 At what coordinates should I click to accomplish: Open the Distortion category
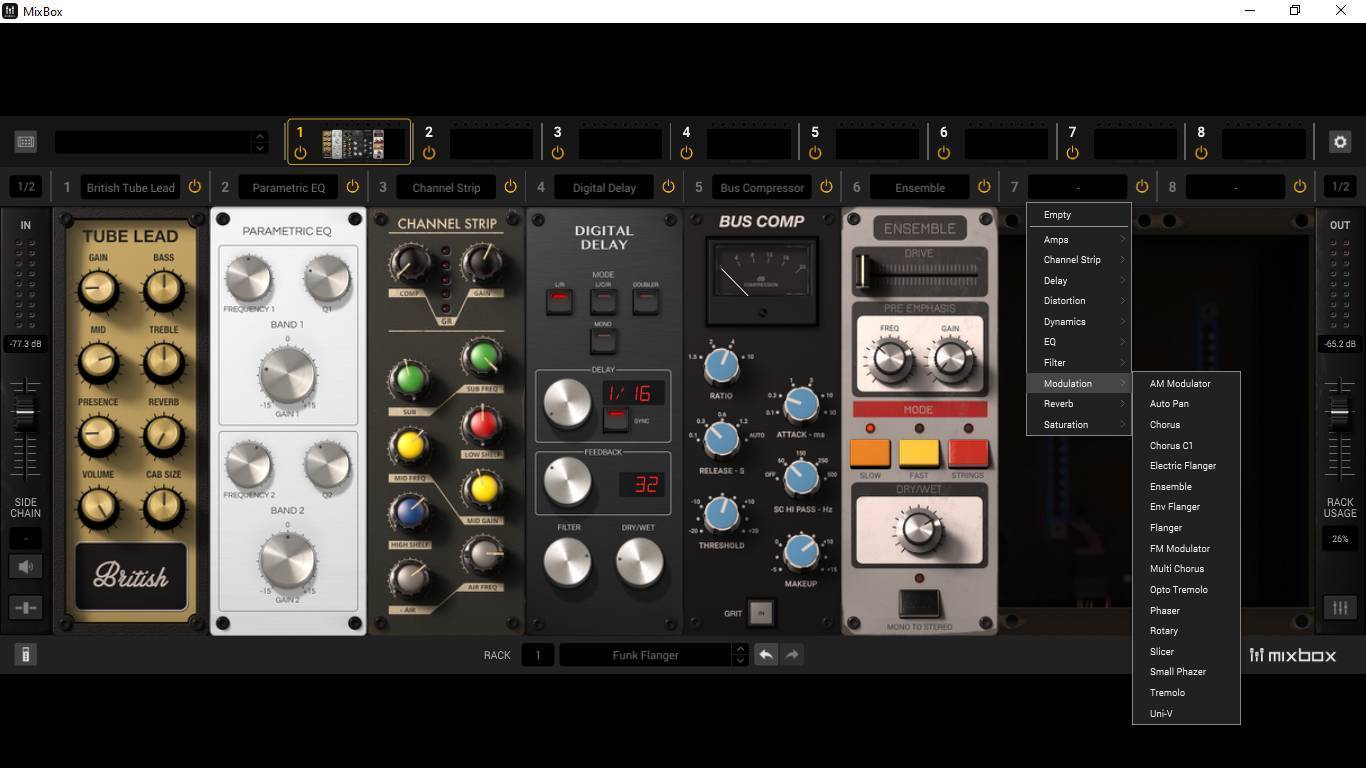coord(1079,301)
